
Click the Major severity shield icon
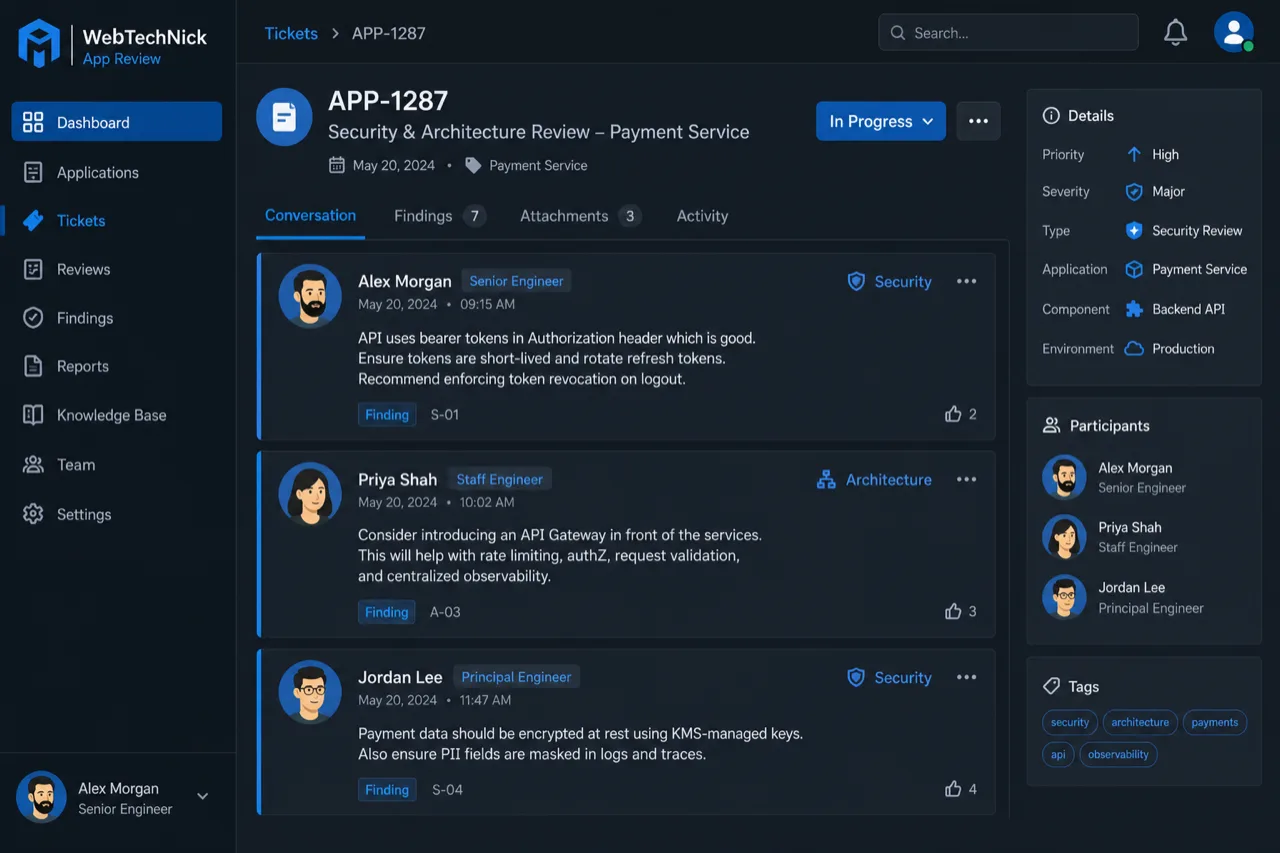point(1134,191)
